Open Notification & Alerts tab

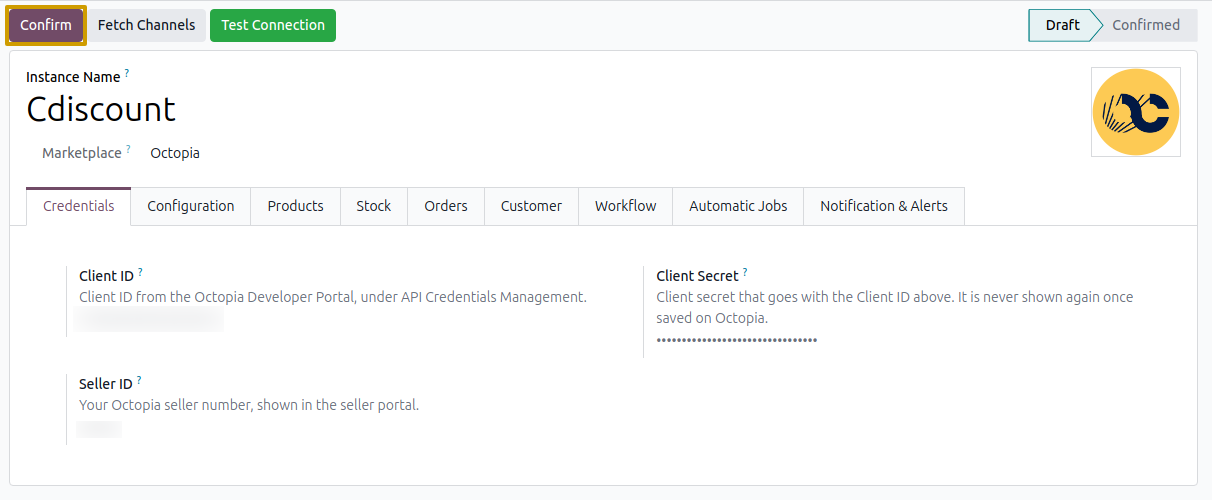coord(884,206)
